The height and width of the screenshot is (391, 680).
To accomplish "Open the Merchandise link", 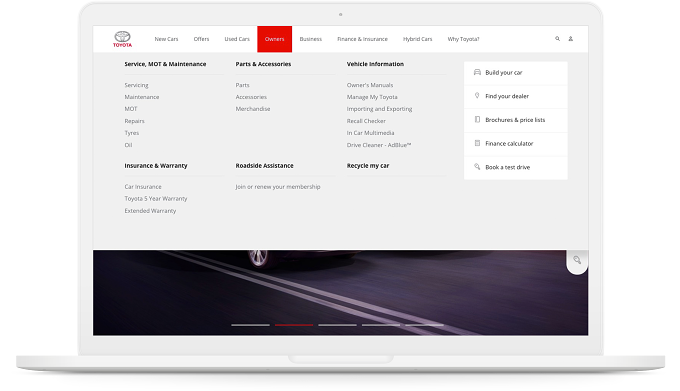I will (x=253, y=109).
